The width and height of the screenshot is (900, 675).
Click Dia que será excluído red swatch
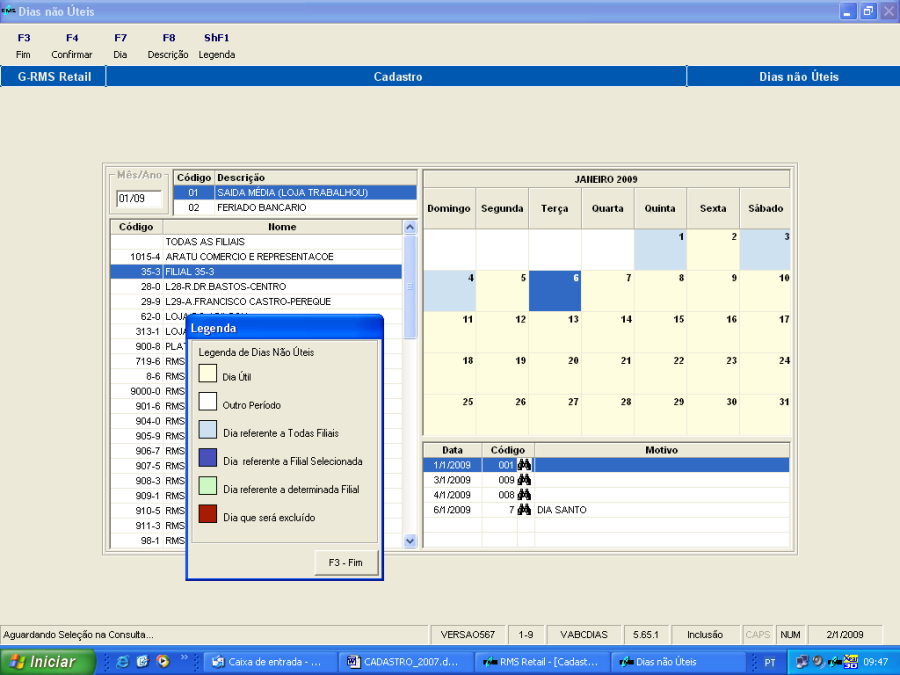pos(208,514)
